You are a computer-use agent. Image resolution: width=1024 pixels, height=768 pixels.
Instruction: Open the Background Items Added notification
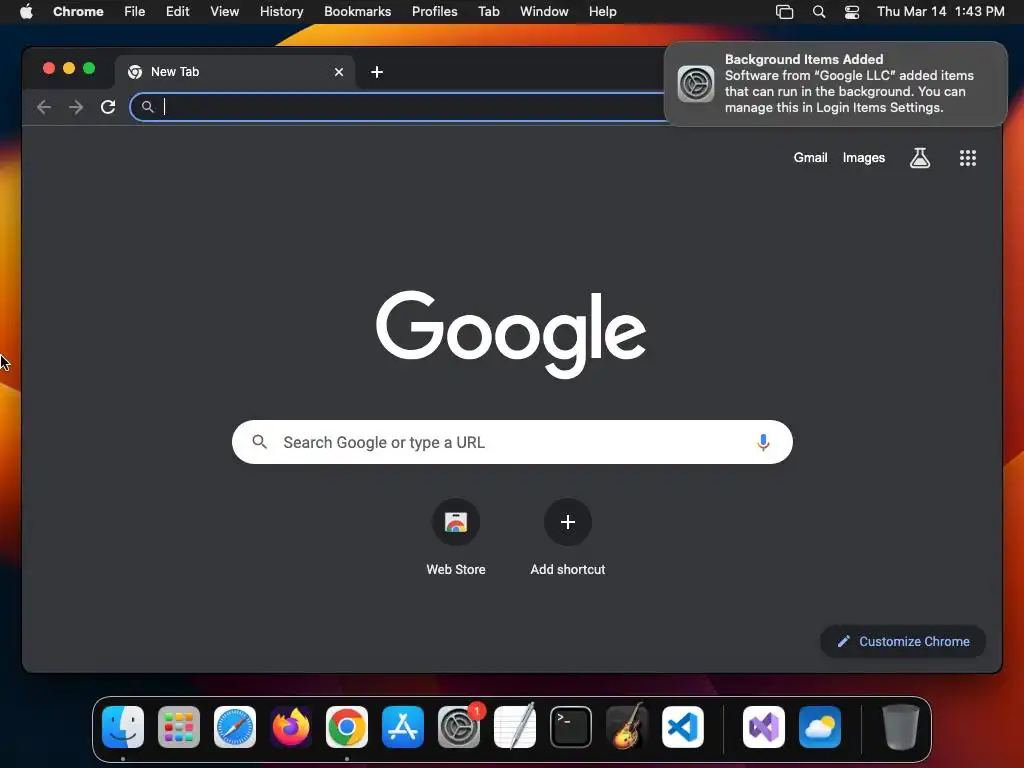[835, 84]
